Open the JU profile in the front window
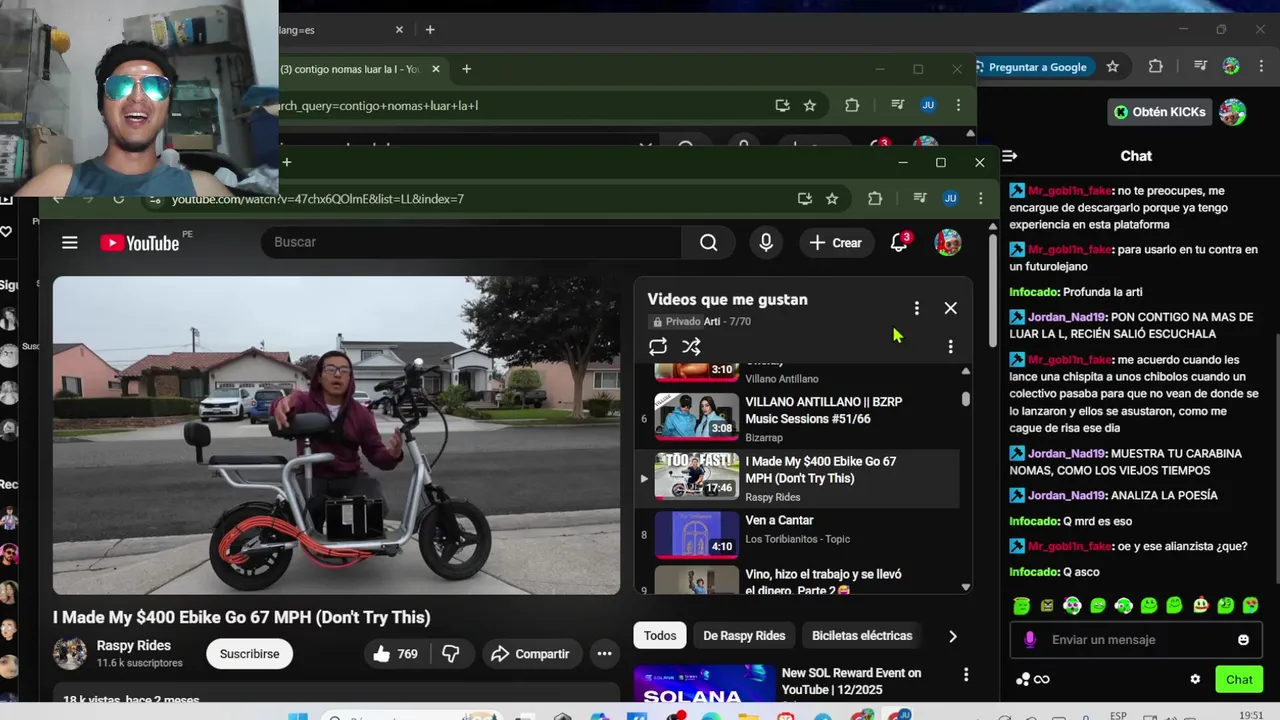 point(950,198)
